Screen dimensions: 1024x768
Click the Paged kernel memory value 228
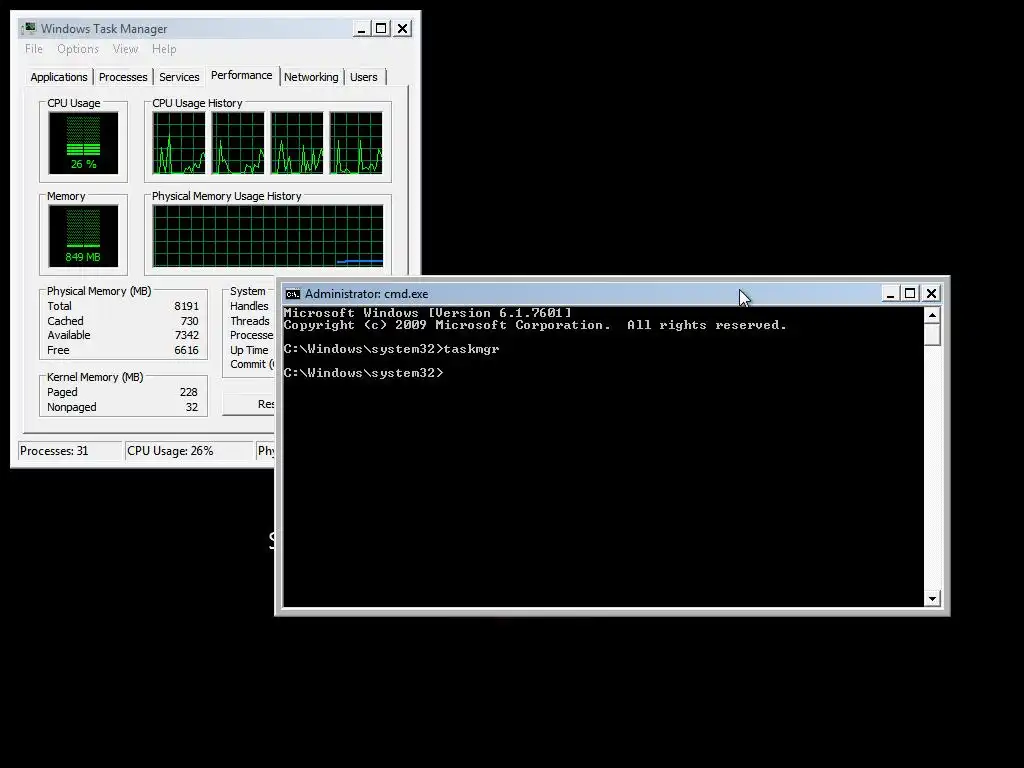[189, 392]
